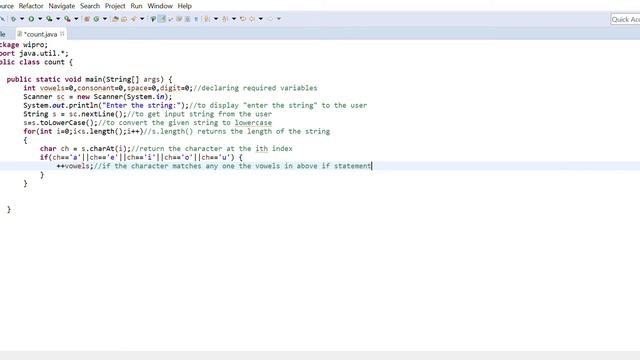
Task: Click the Open Task icon
Action: [x=124, y=19]
